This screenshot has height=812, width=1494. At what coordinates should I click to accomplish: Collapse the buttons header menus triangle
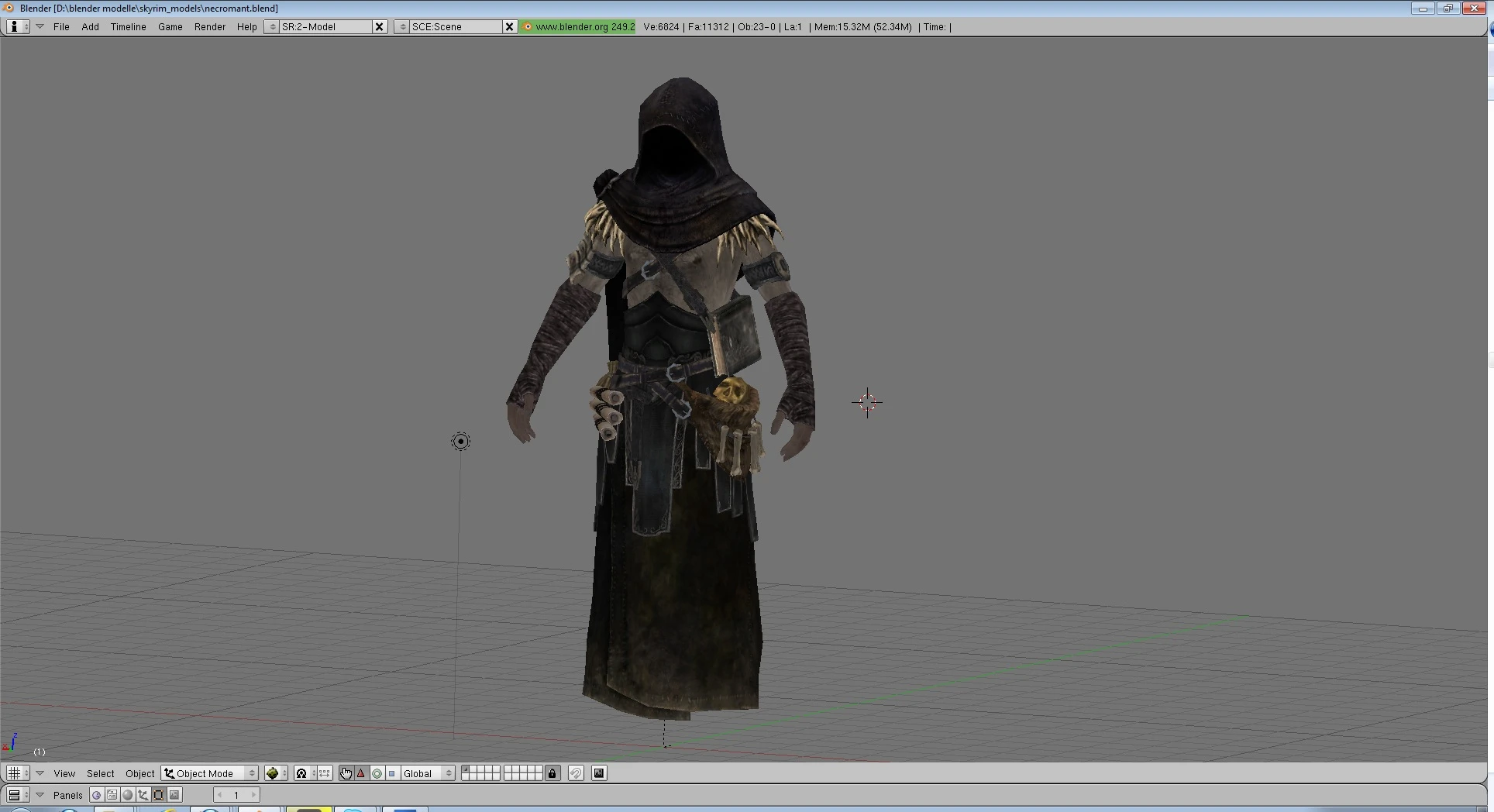[x=40, y=795]
